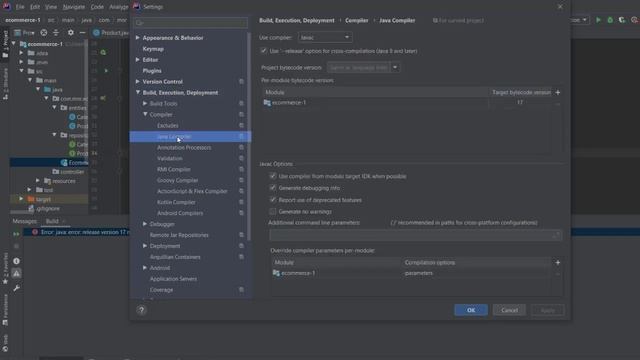Open the Edit menu
This screenshot has height=360, width=640.
point(35,7)
